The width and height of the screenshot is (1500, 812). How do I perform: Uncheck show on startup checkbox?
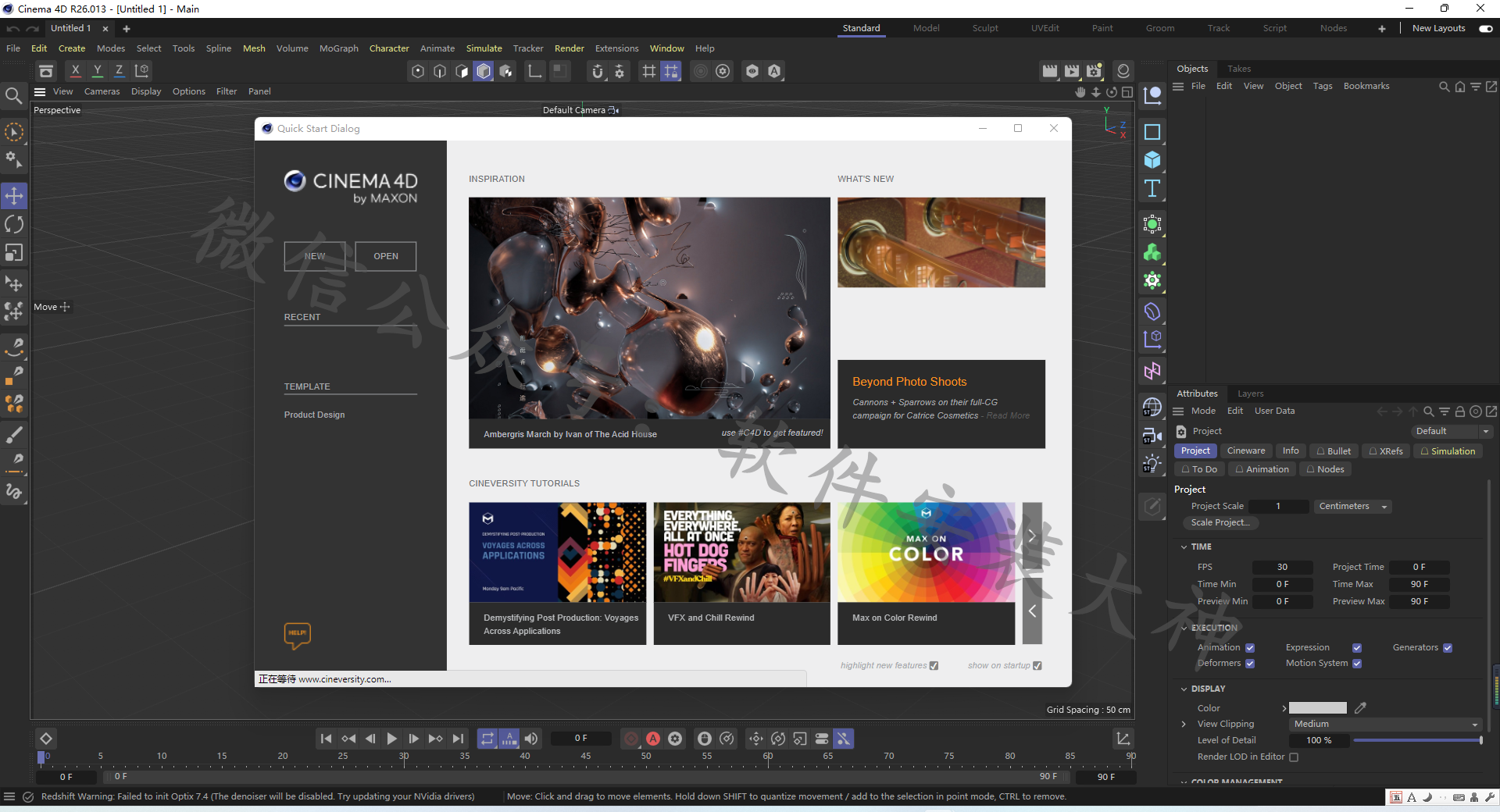click(x=1037, y=666)
